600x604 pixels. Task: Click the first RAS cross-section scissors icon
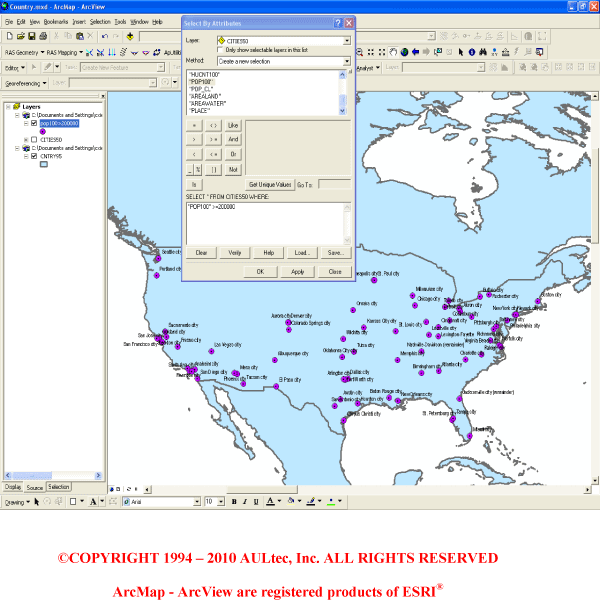pyautogui.click(x=89, y=52)
